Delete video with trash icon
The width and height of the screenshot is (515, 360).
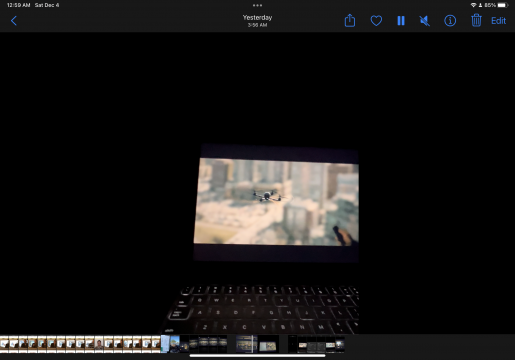coord(476,21)
